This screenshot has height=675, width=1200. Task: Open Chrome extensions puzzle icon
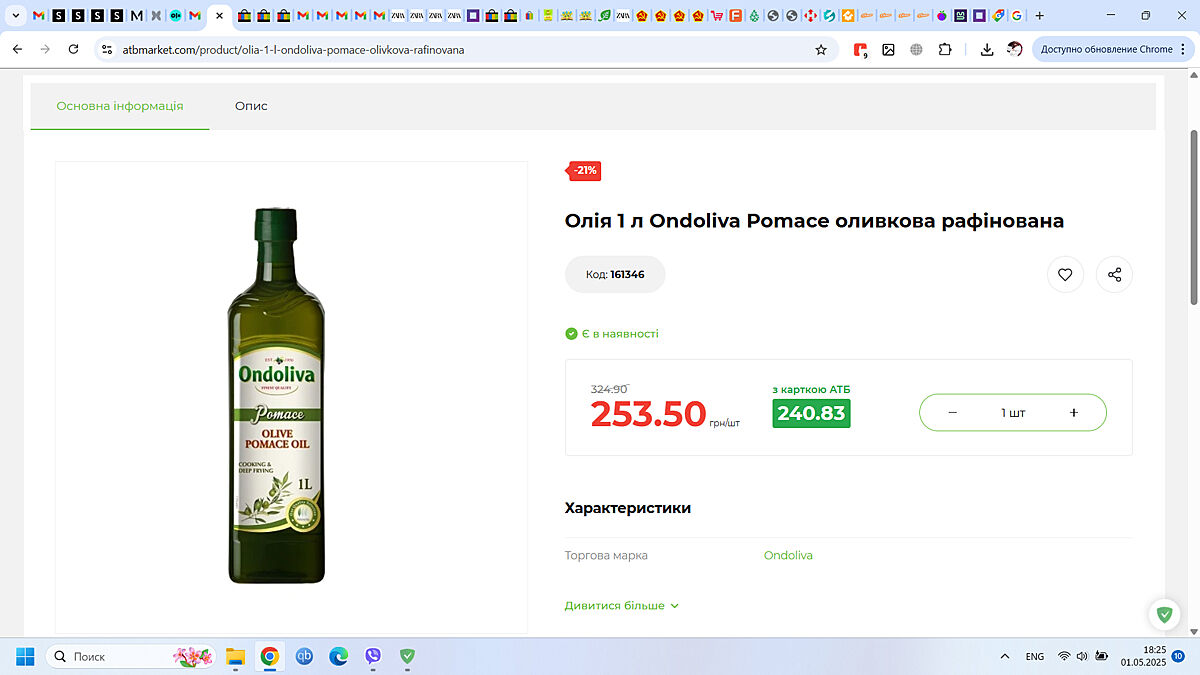pyautogui.click(x=944, y=49)
